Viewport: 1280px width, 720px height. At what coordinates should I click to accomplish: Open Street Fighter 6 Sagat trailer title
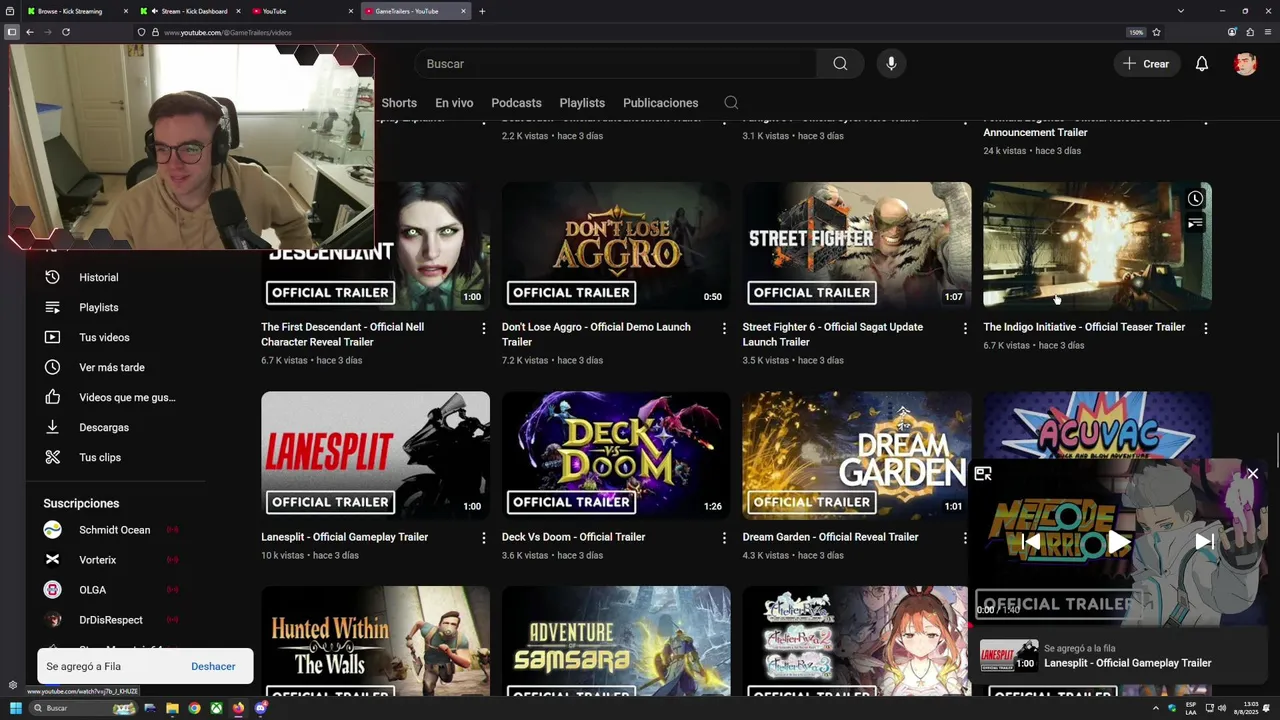[832, 334]
